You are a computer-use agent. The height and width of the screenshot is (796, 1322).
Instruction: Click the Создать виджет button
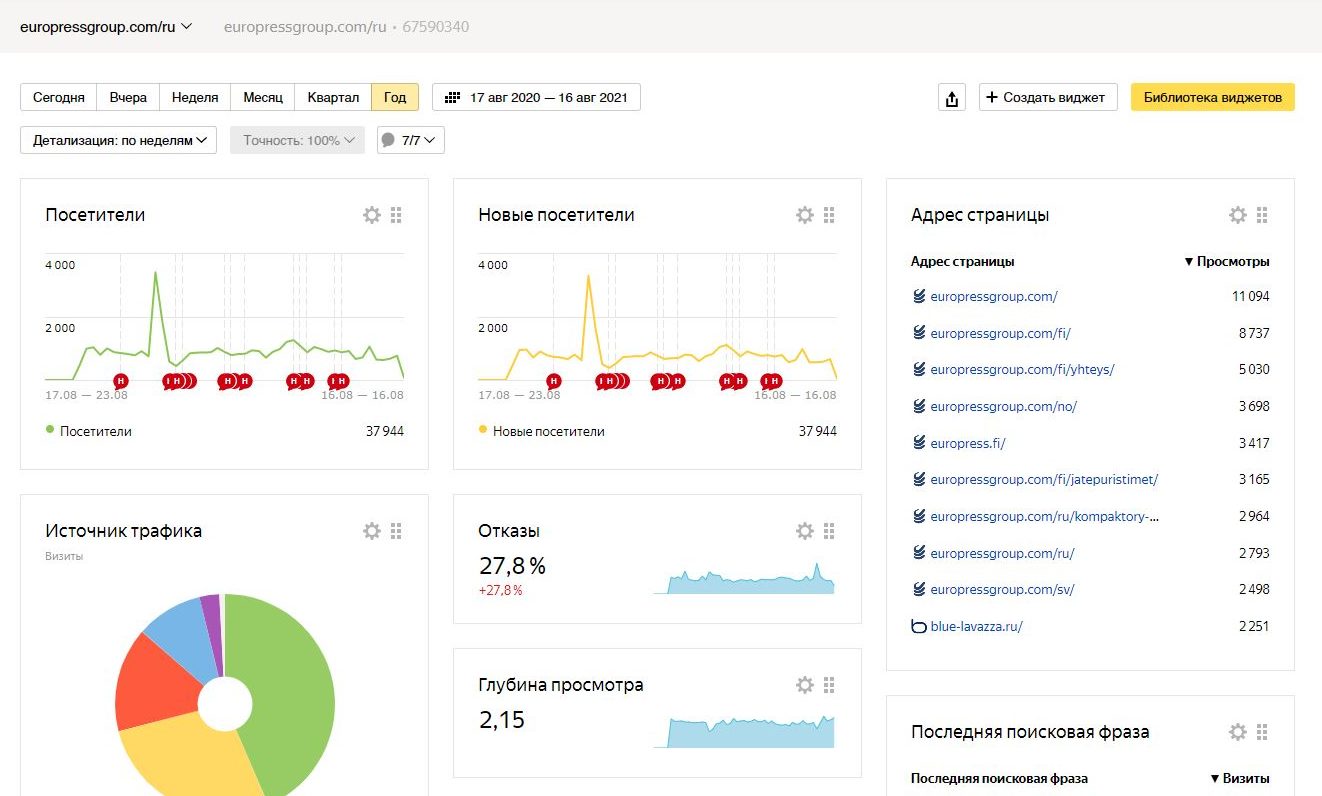[x=1048, y=98]
